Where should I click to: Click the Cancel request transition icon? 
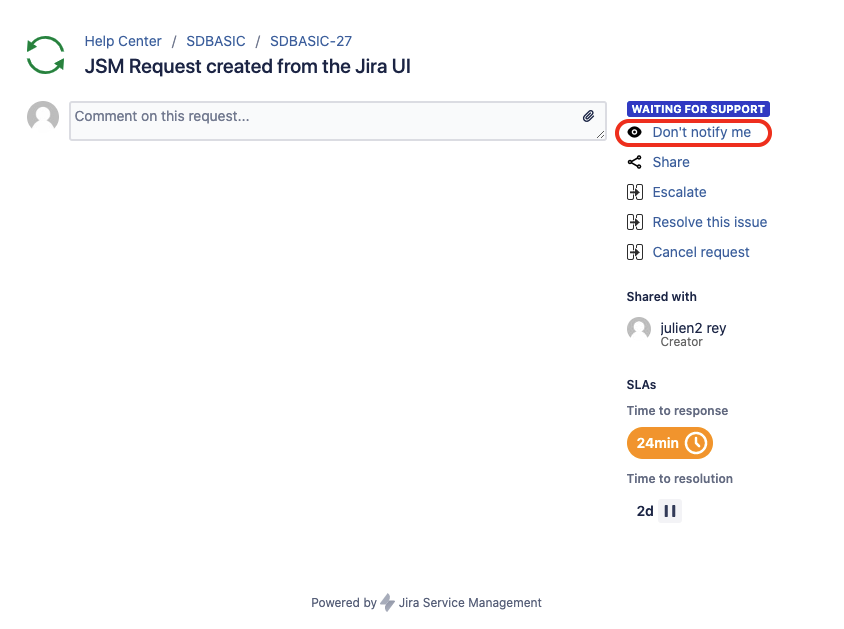coord(635,252)
